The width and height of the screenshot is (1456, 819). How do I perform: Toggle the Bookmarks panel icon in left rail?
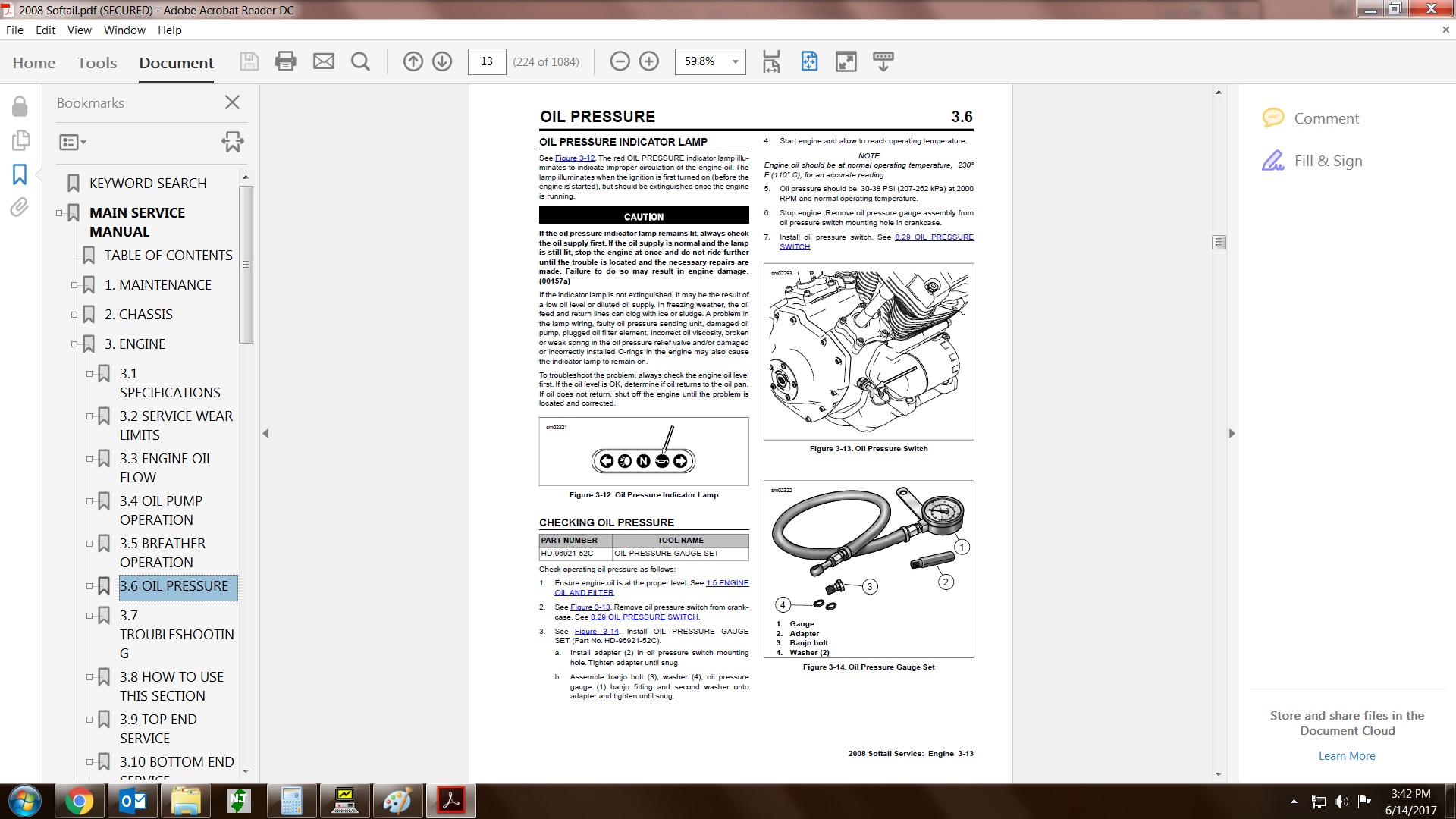(x=20, y=174)
